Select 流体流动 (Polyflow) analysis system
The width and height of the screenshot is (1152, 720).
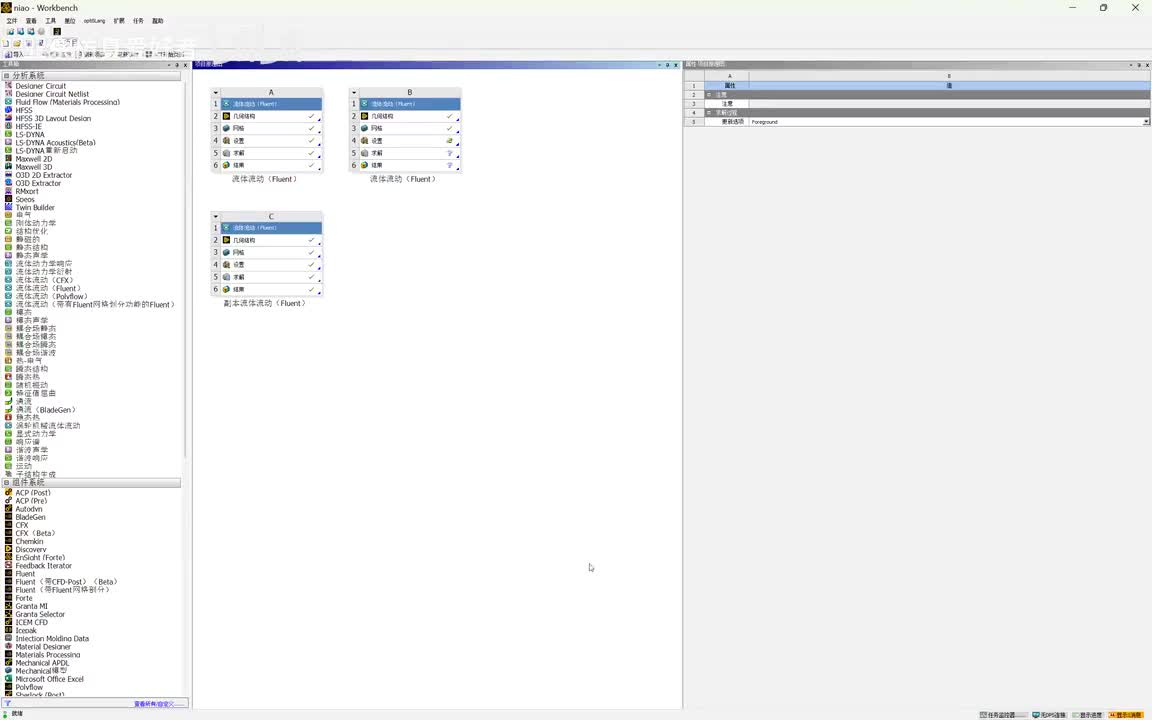click(52, 296)
